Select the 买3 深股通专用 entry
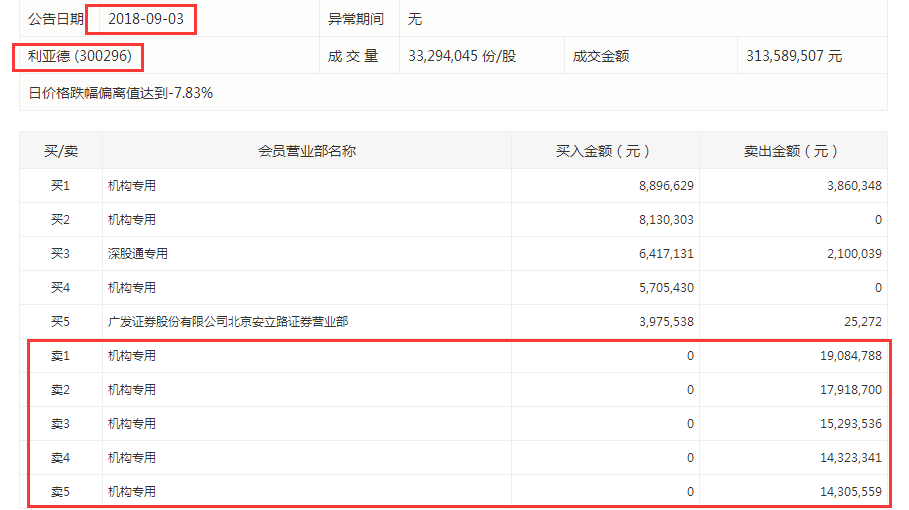The width and height of the screenshot is (909, 510). click(x=137, y=253)
